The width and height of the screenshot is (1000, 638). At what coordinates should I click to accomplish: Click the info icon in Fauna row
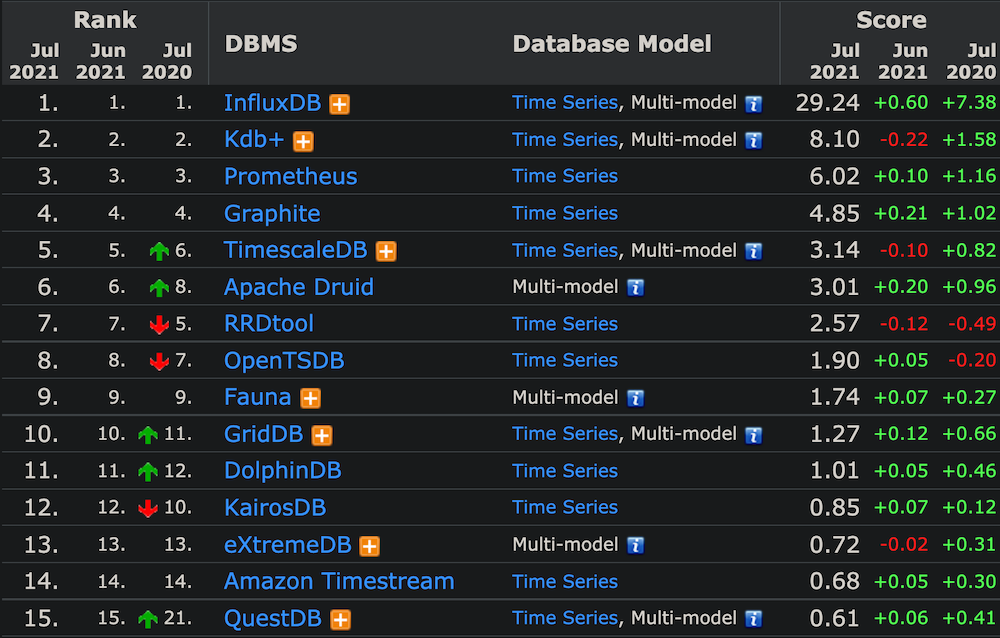click(635, 398)
